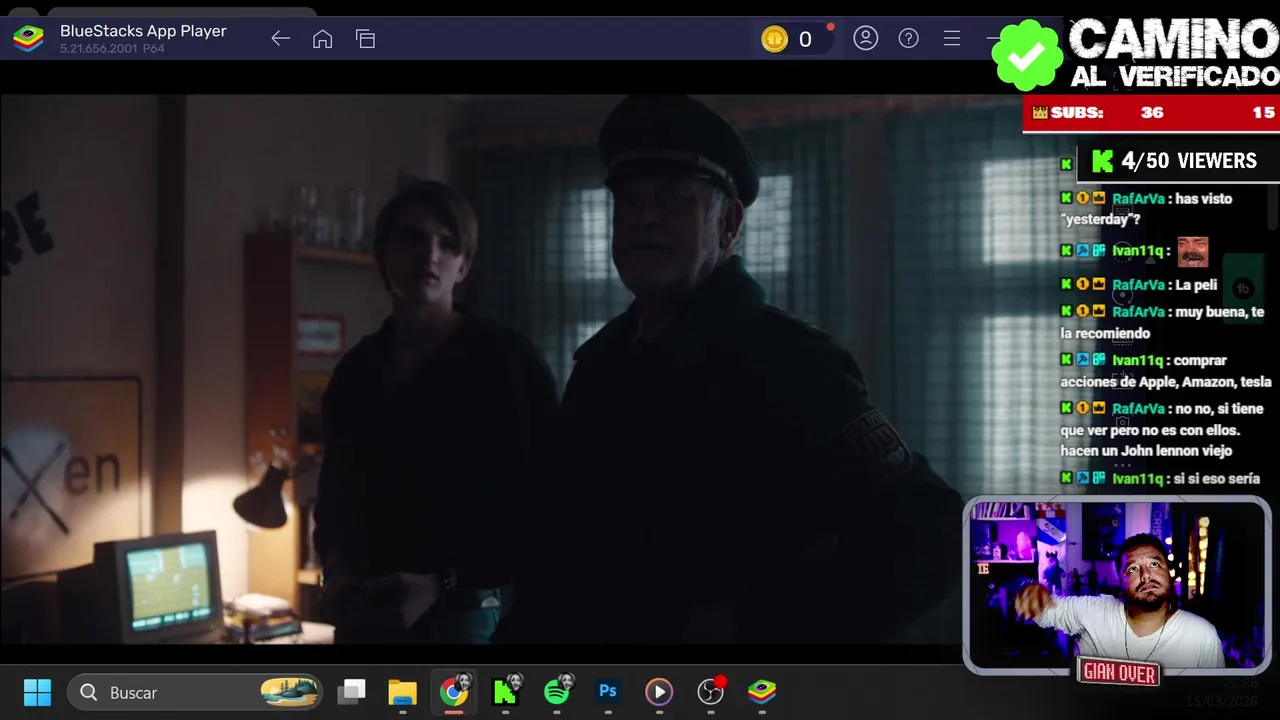
Task: Click the "GIAN OVER" name label
Action: 1119,674
